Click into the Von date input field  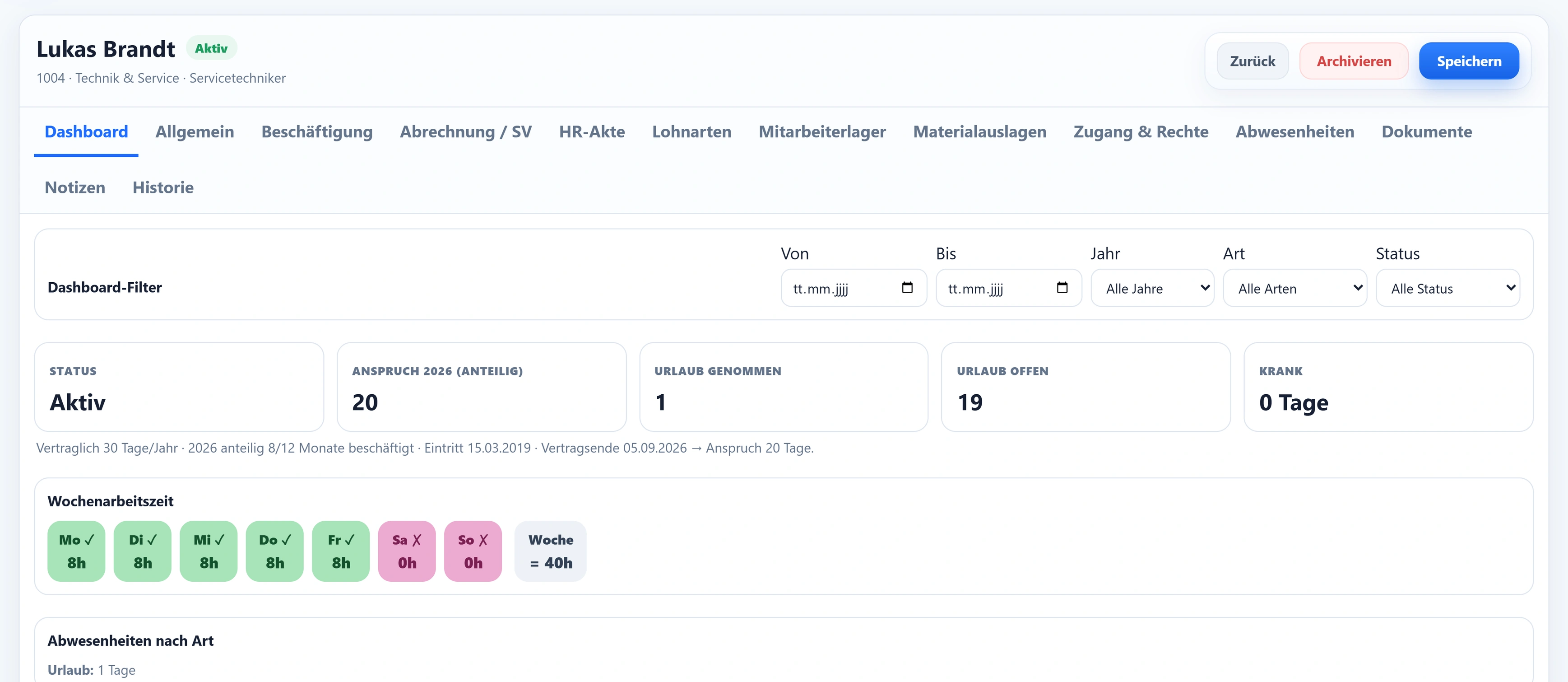[x=854, y=288]
